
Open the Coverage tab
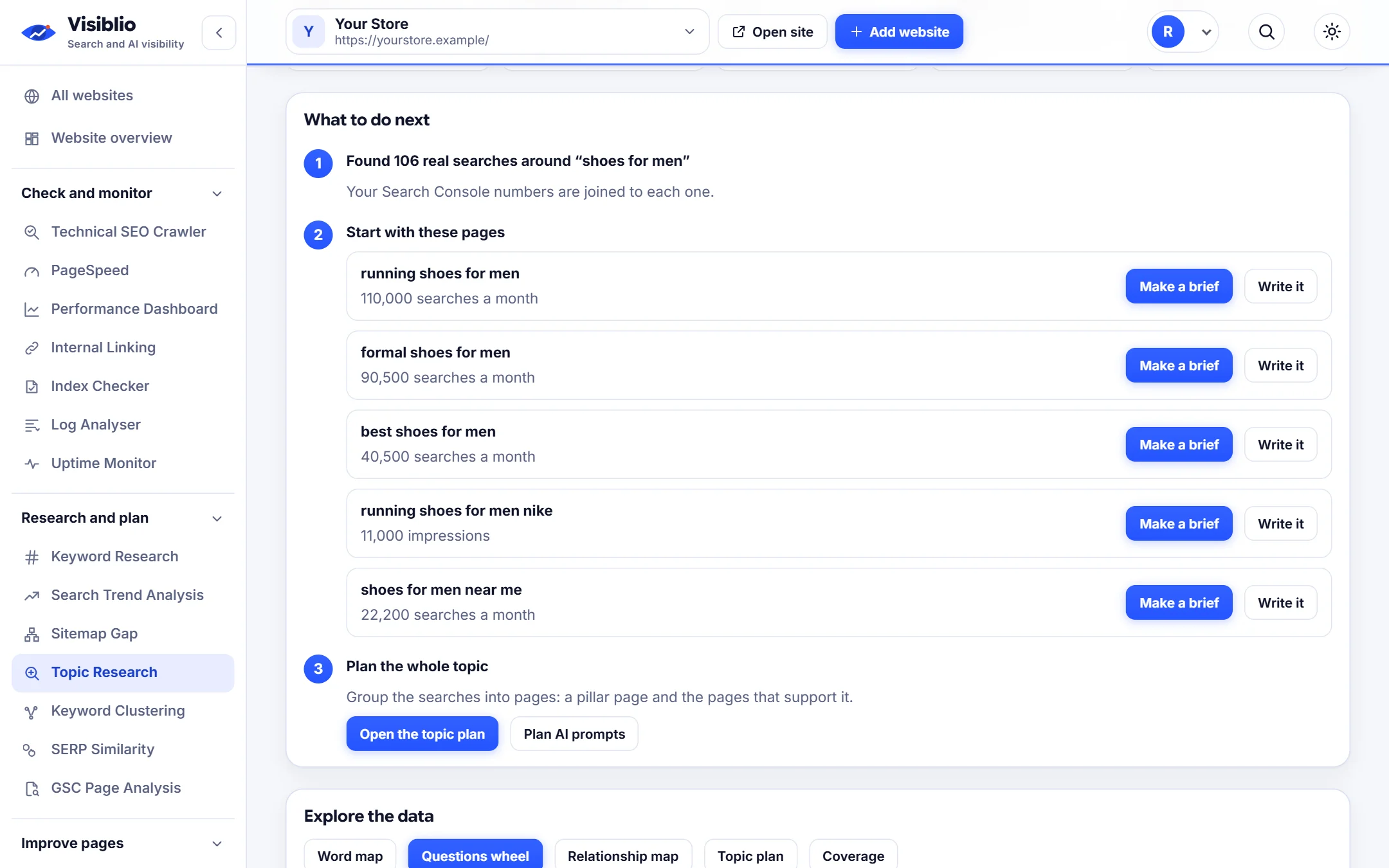[x=853, y=855]
